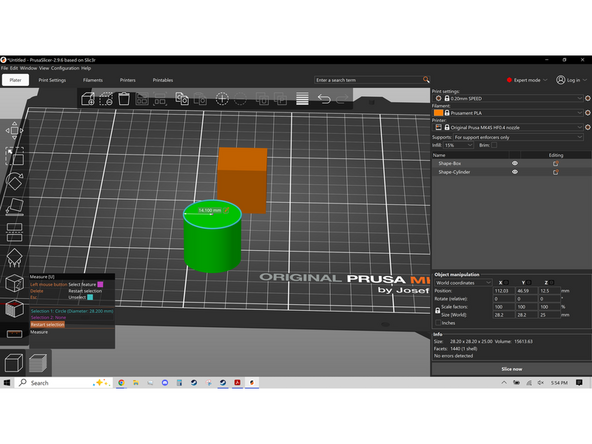
Task: Click the Restart selection button
Action: point(47,325)
